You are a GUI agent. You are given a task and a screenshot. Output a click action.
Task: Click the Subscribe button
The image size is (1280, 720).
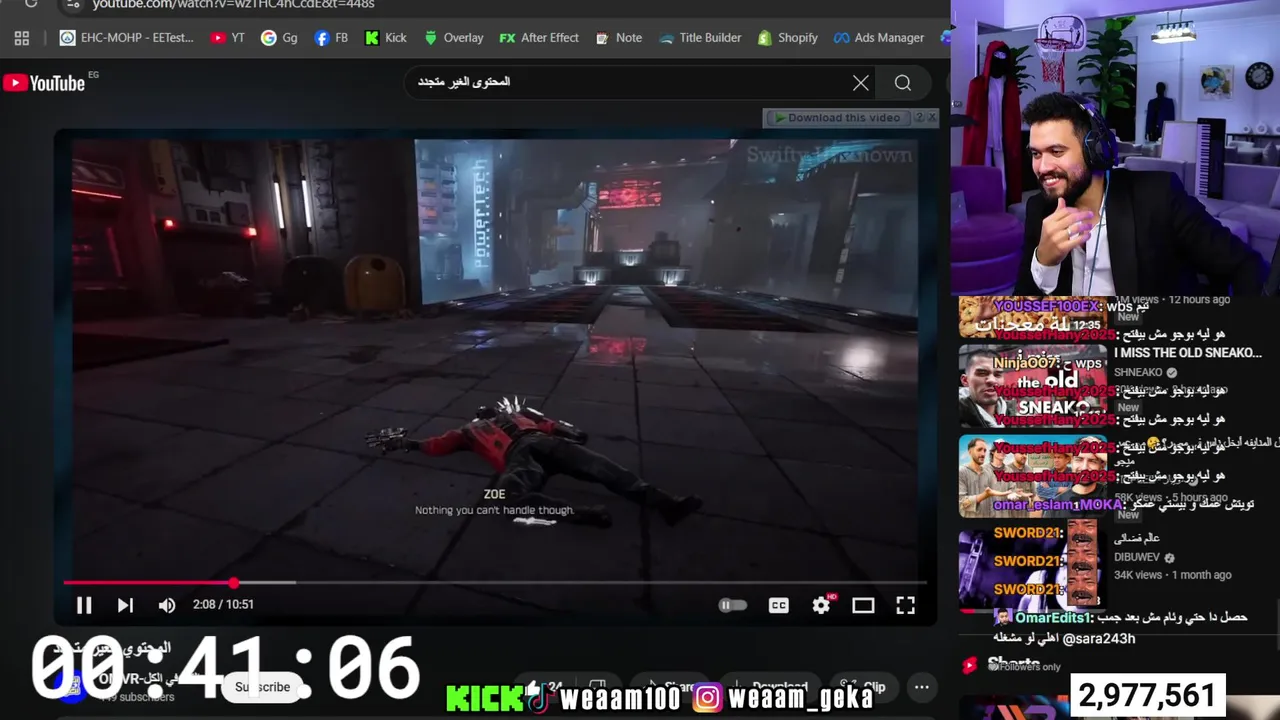(262, 687)
